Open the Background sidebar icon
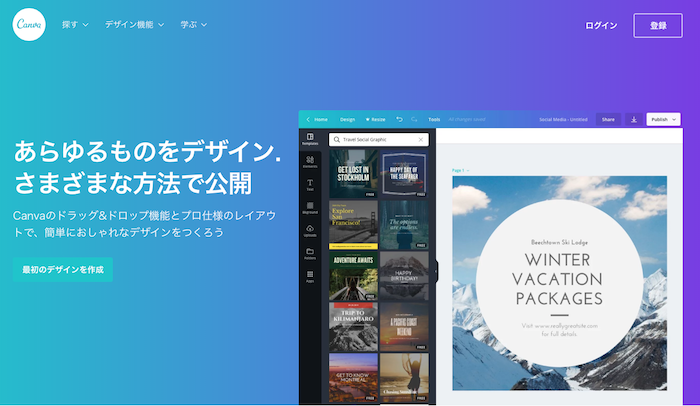Screen dimensions: 700x406 (310, 208)
